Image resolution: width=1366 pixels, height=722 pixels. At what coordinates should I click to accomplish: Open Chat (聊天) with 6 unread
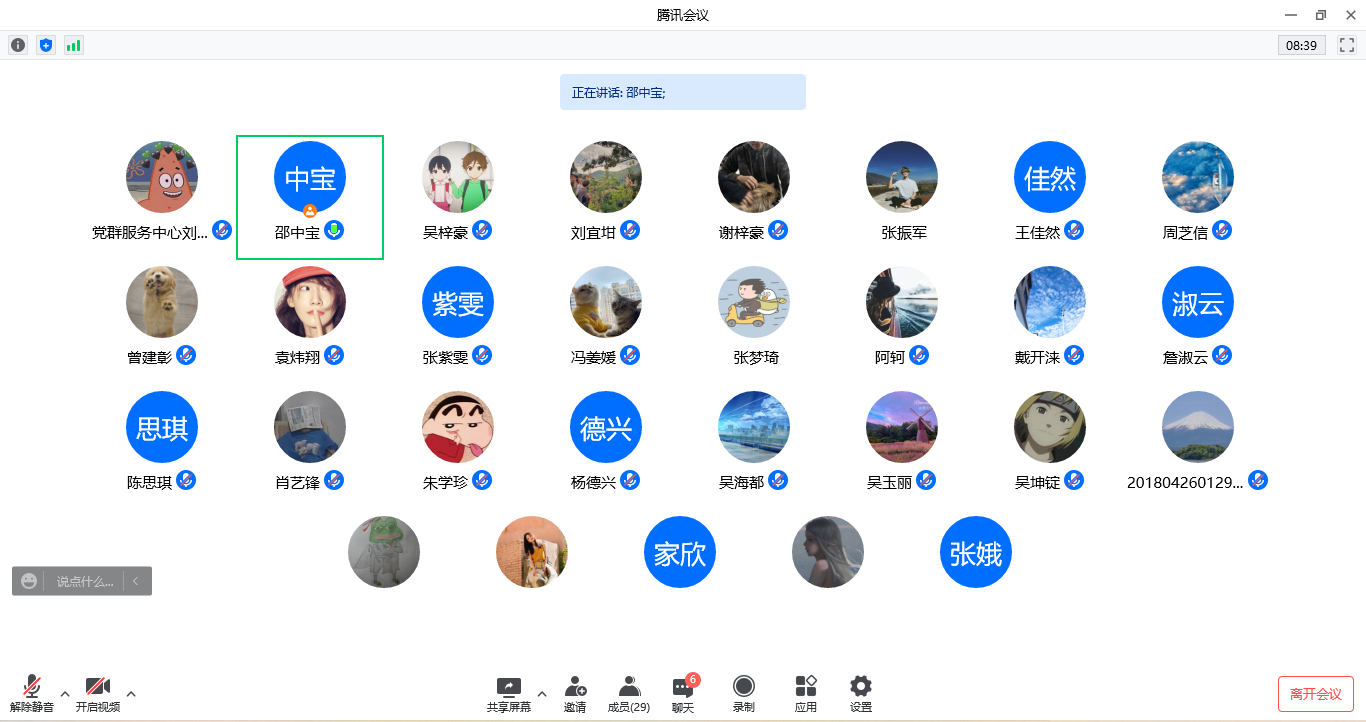(x=683, y=693)
